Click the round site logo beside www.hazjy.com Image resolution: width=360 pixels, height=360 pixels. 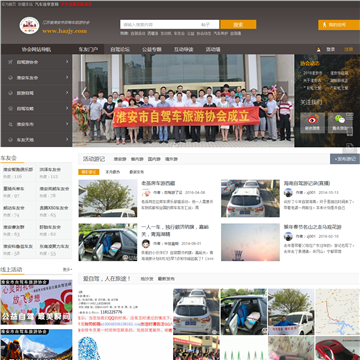tap(29, 26)
